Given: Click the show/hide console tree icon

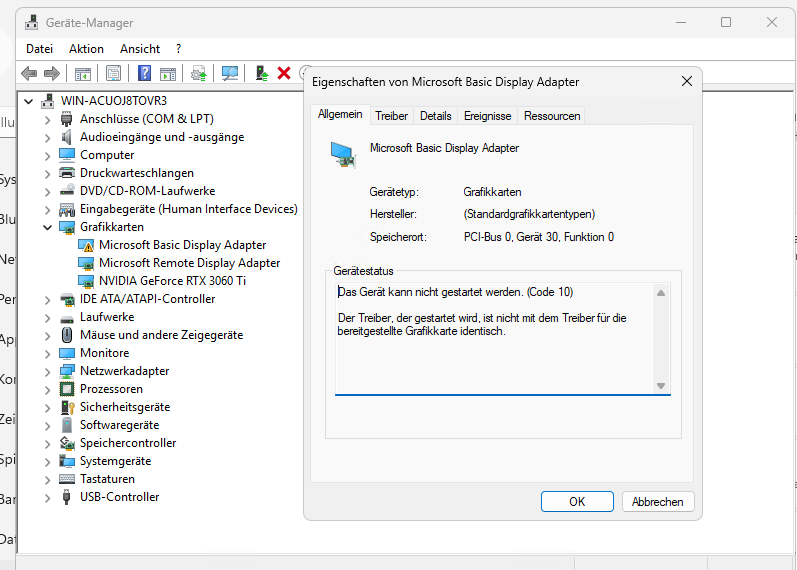Looking at the screenshot, I should point(83,74).
